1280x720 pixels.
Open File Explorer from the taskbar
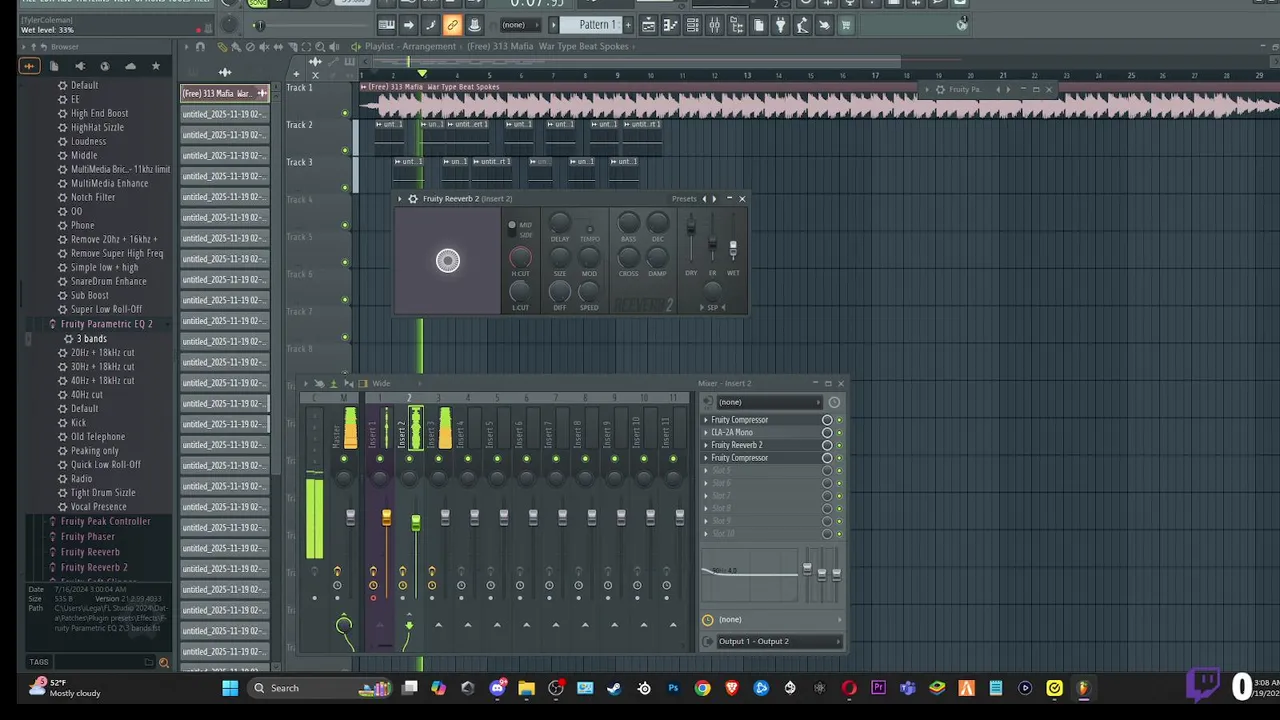[526, 688]
